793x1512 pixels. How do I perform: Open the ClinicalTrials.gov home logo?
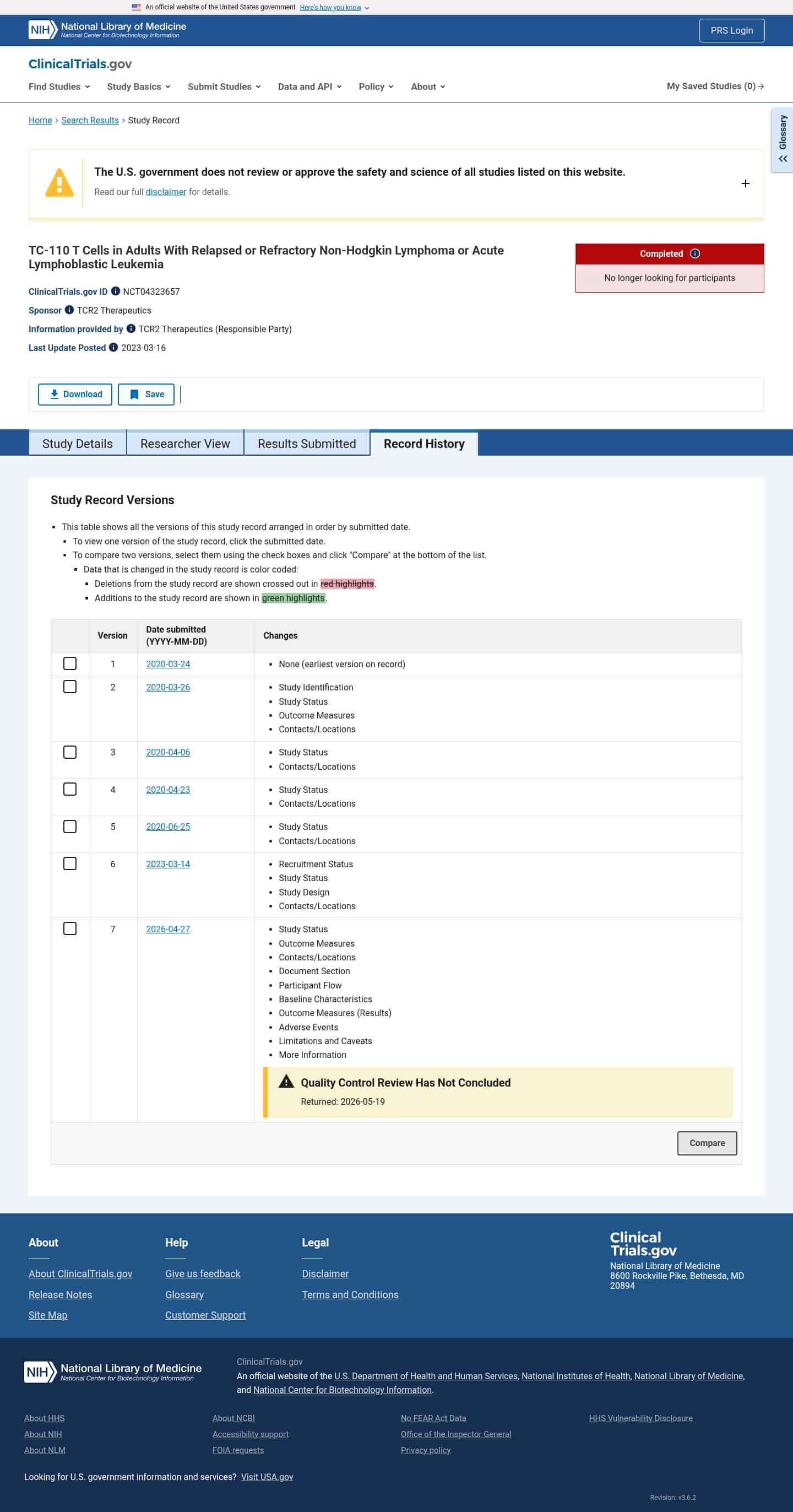click(80, 64)
